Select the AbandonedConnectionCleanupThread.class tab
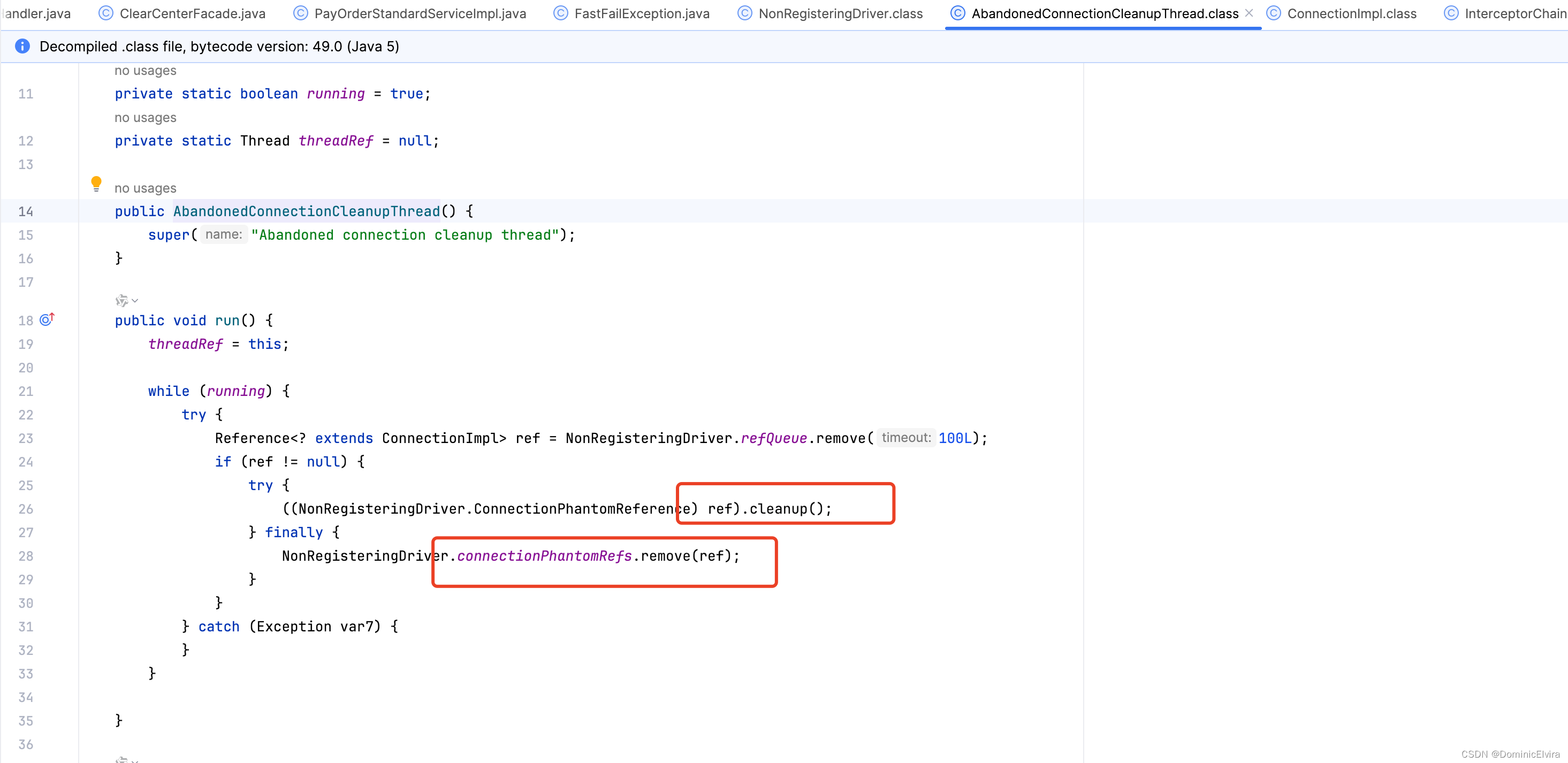This screenshot has height=763, width=1568. tap(1104, 13)
